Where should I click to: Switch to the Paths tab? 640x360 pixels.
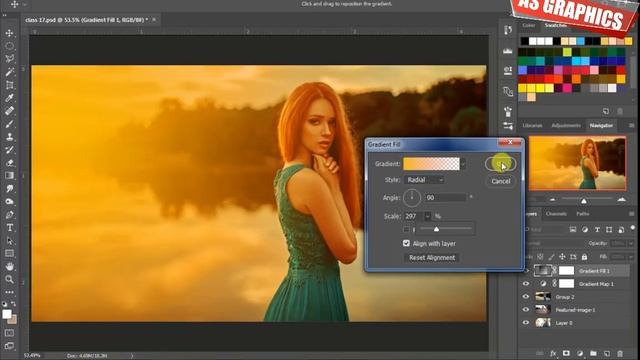[582, 214]
